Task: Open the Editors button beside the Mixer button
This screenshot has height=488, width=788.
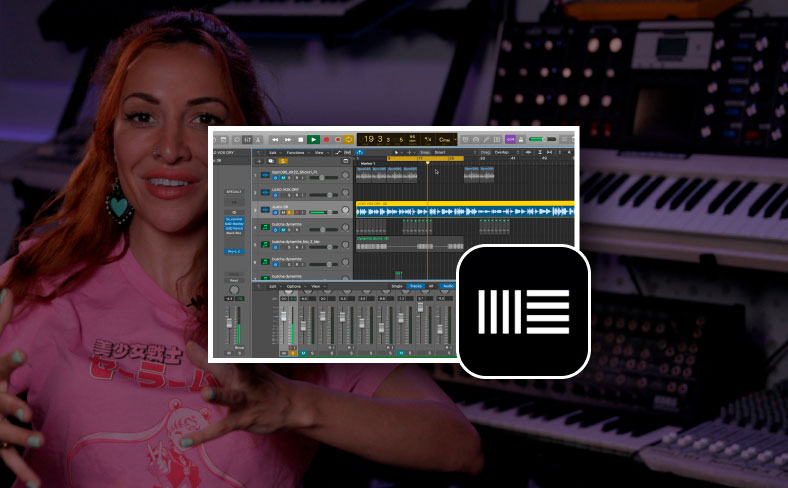Action: tap(258, 140)
